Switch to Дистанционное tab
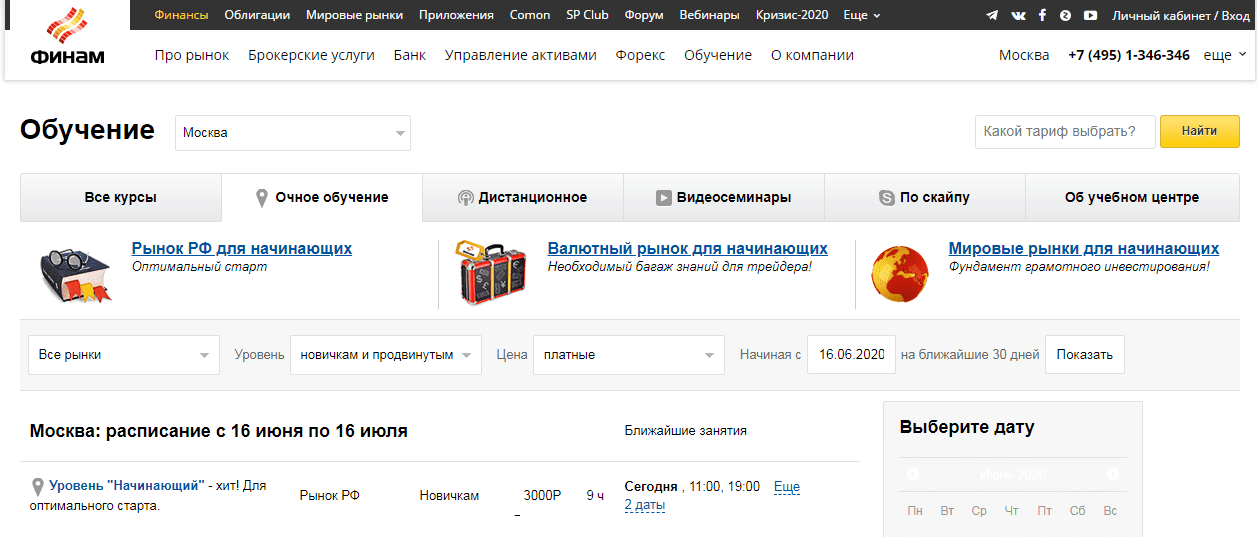Image resolution: width=1257 pixels, height=537 pixels. point(523,197)
